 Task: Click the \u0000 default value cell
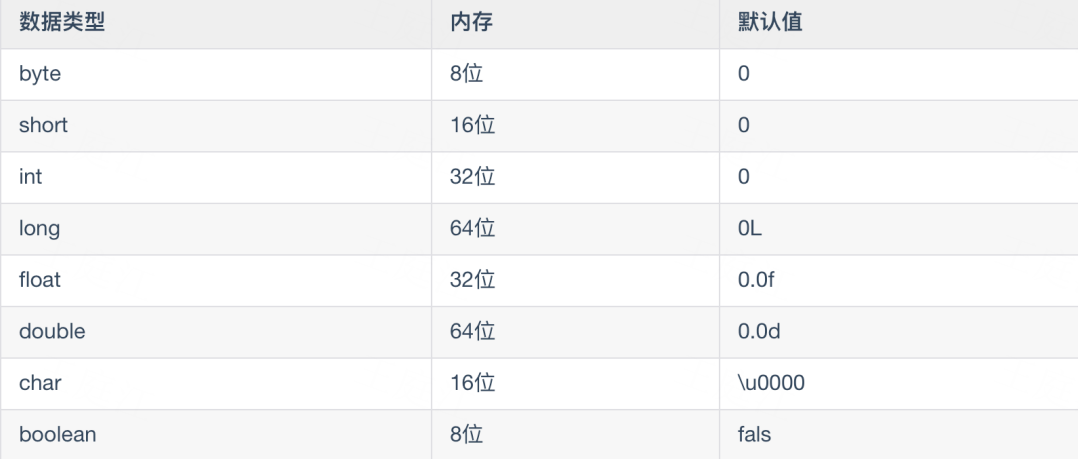[x=899, y=383]
